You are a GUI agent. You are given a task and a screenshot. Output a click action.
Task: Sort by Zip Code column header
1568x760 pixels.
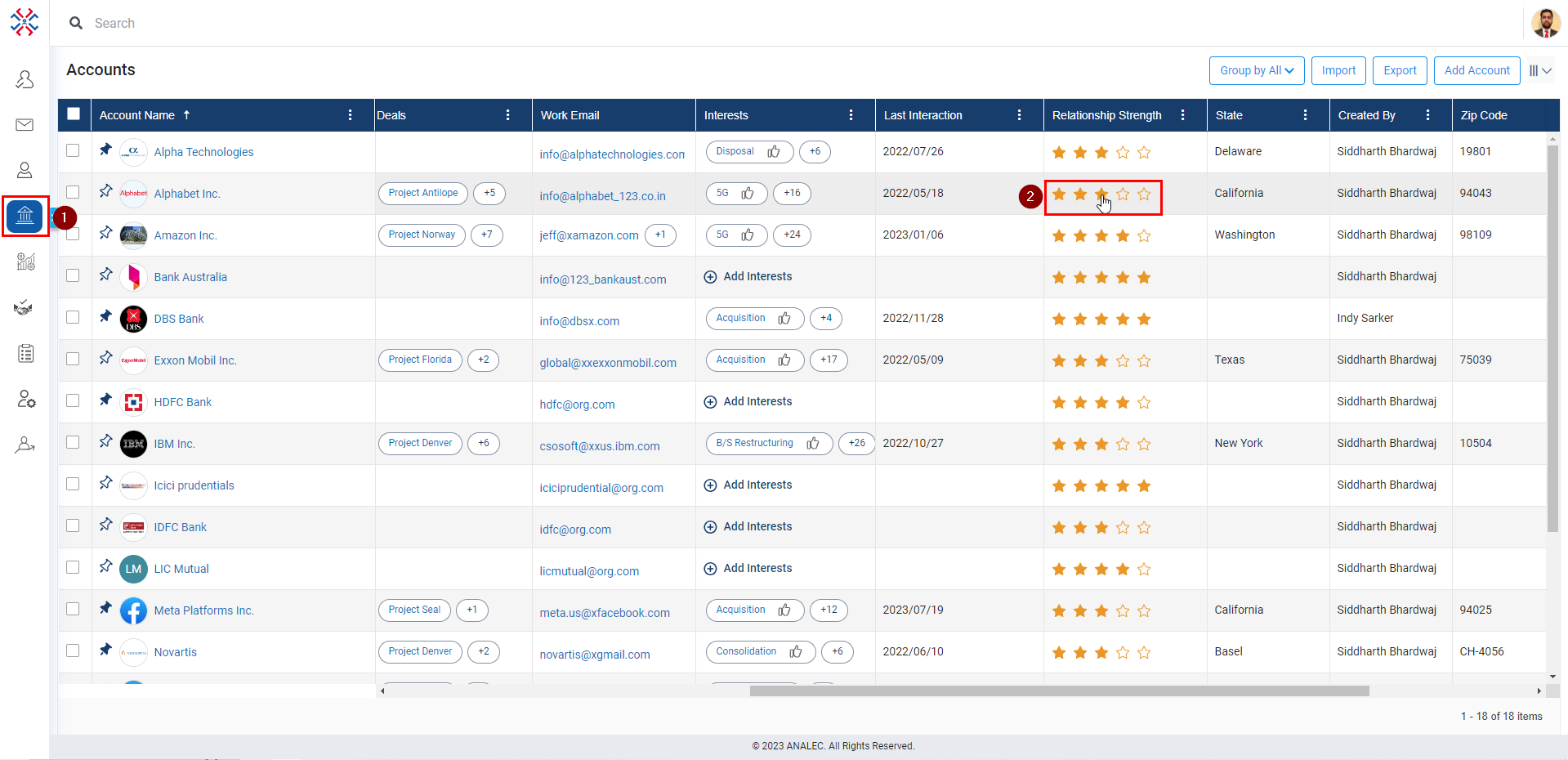point(1484,115)
